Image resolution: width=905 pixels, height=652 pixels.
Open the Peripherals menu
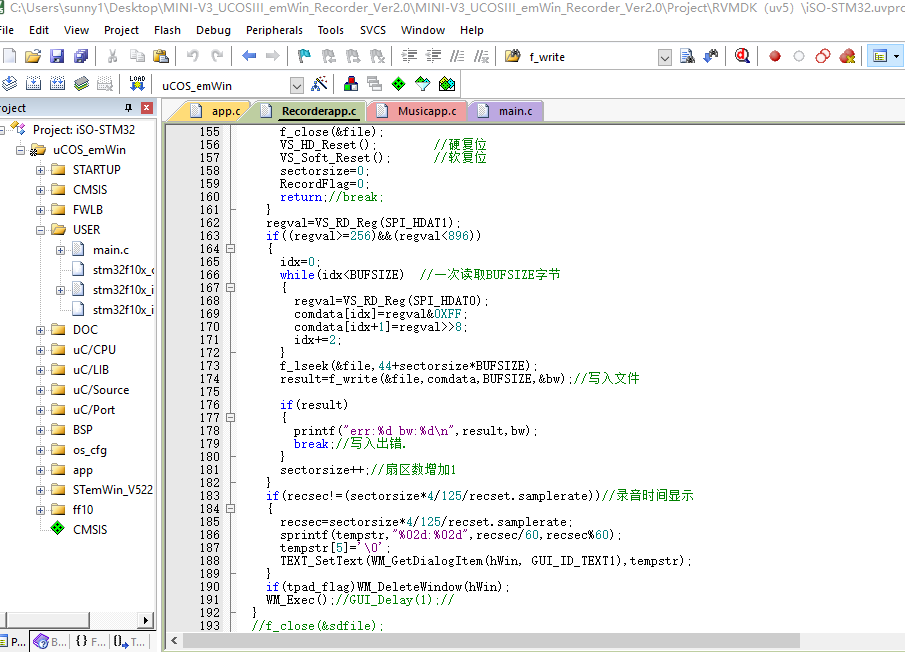tap(274, 30)
